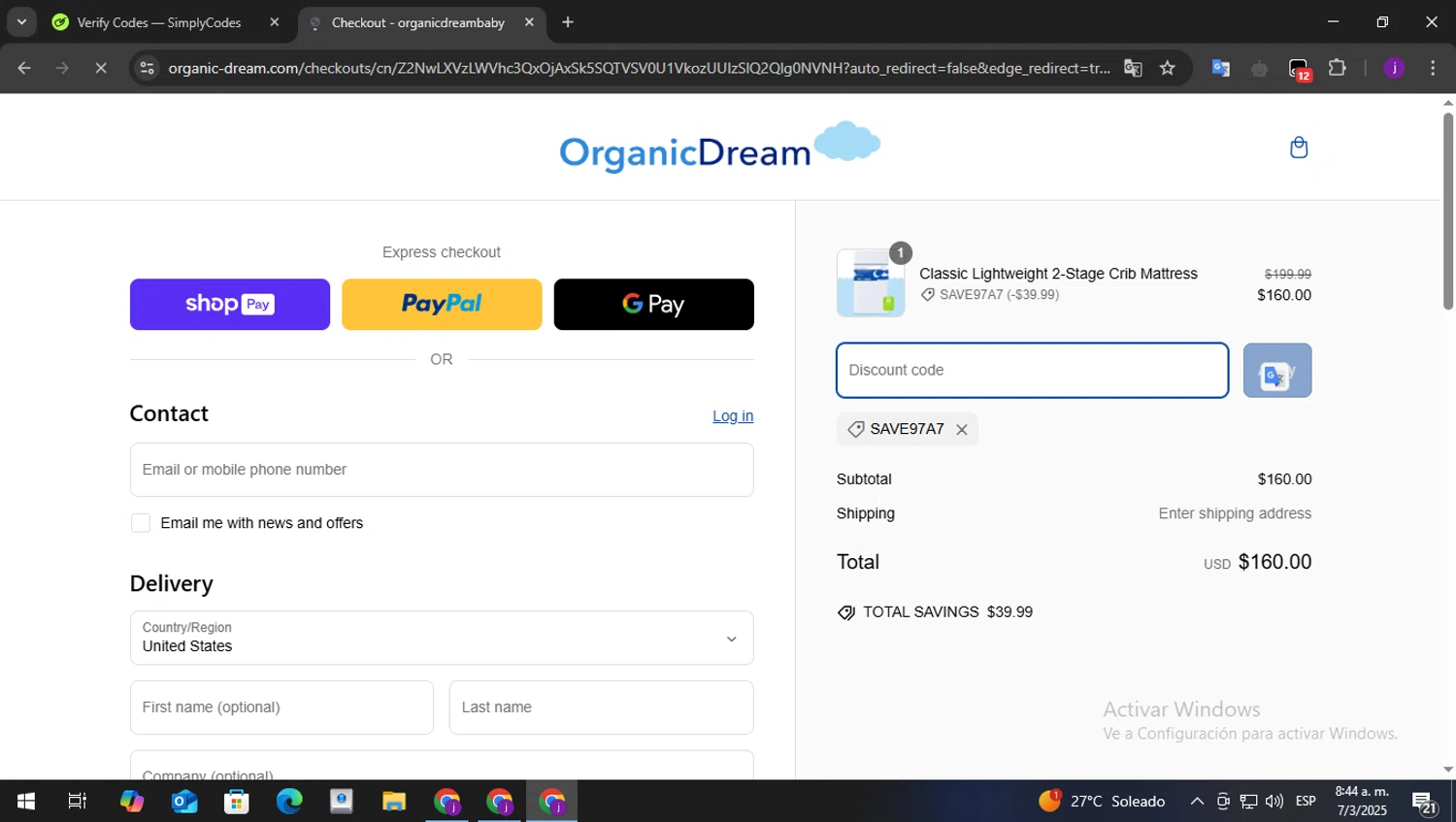
Task: Click the Log in link
Action: click(x=733, y=416)
